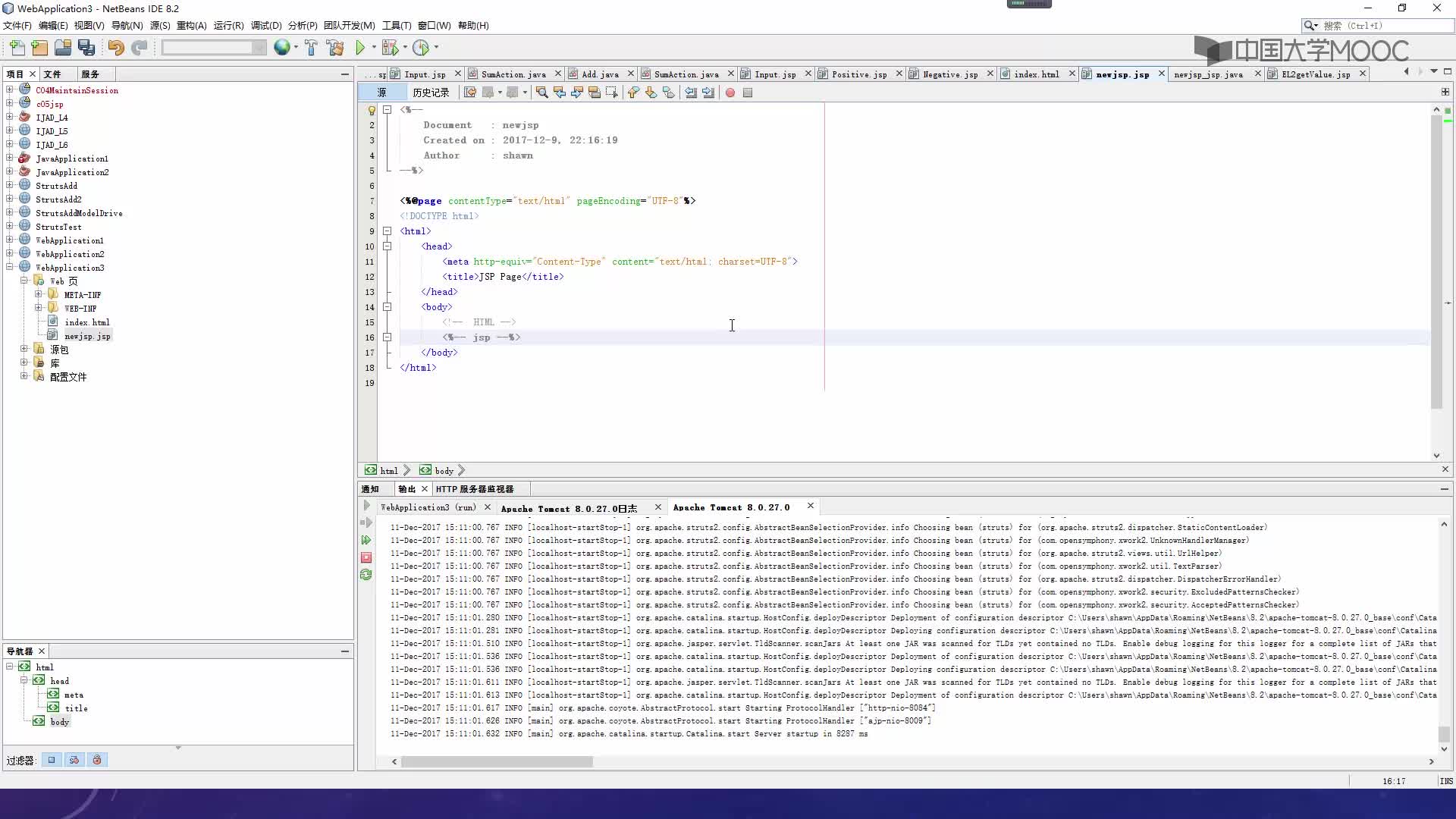The width and height of the screenshot is (1456, 819).
Task: Expand the WEB-INF folder
Action: point(38,309)
